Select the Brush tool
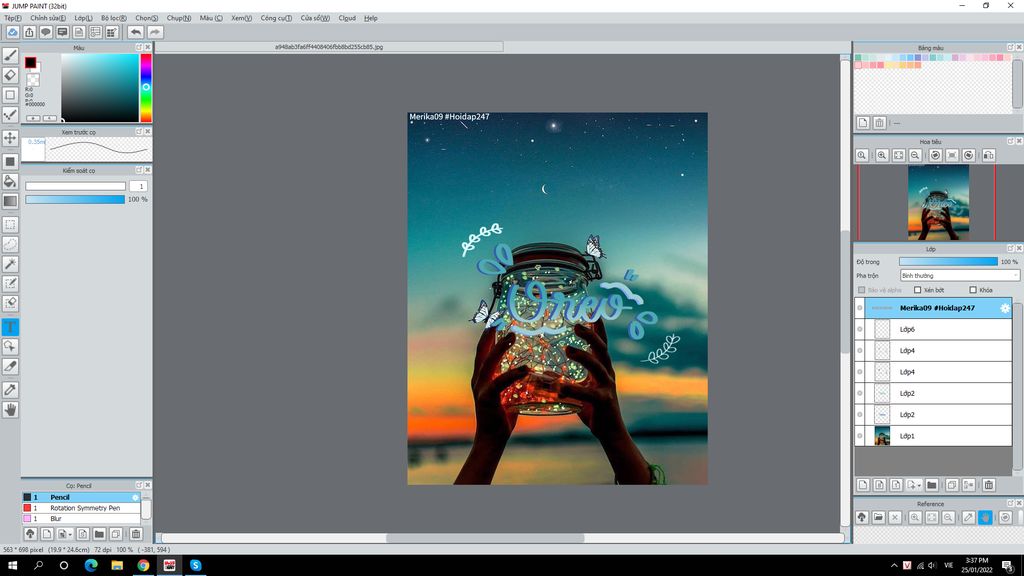 click(10, 56)
